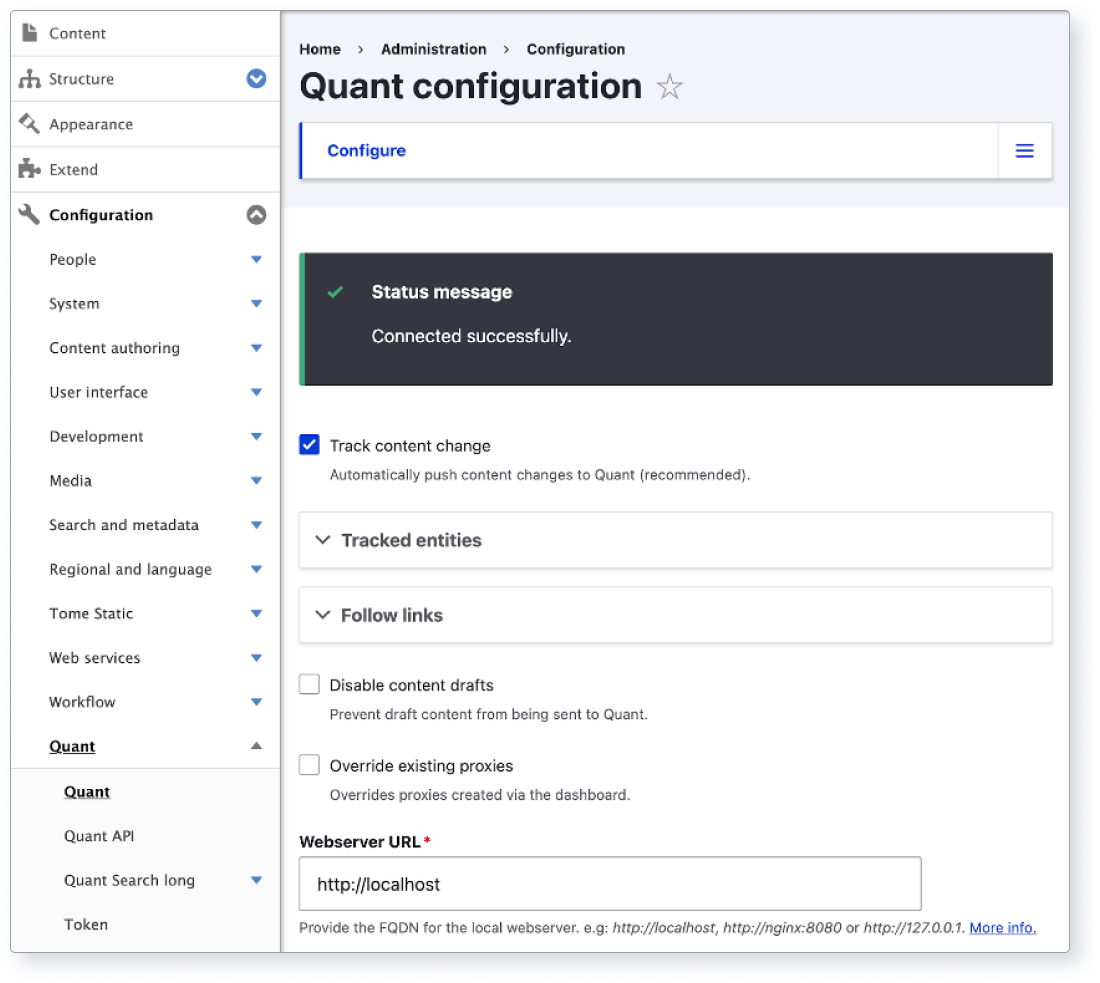The image size is (1100, 983).
Task: Go to Administration via breadcrumb link
Action: [x=433, y=48]
